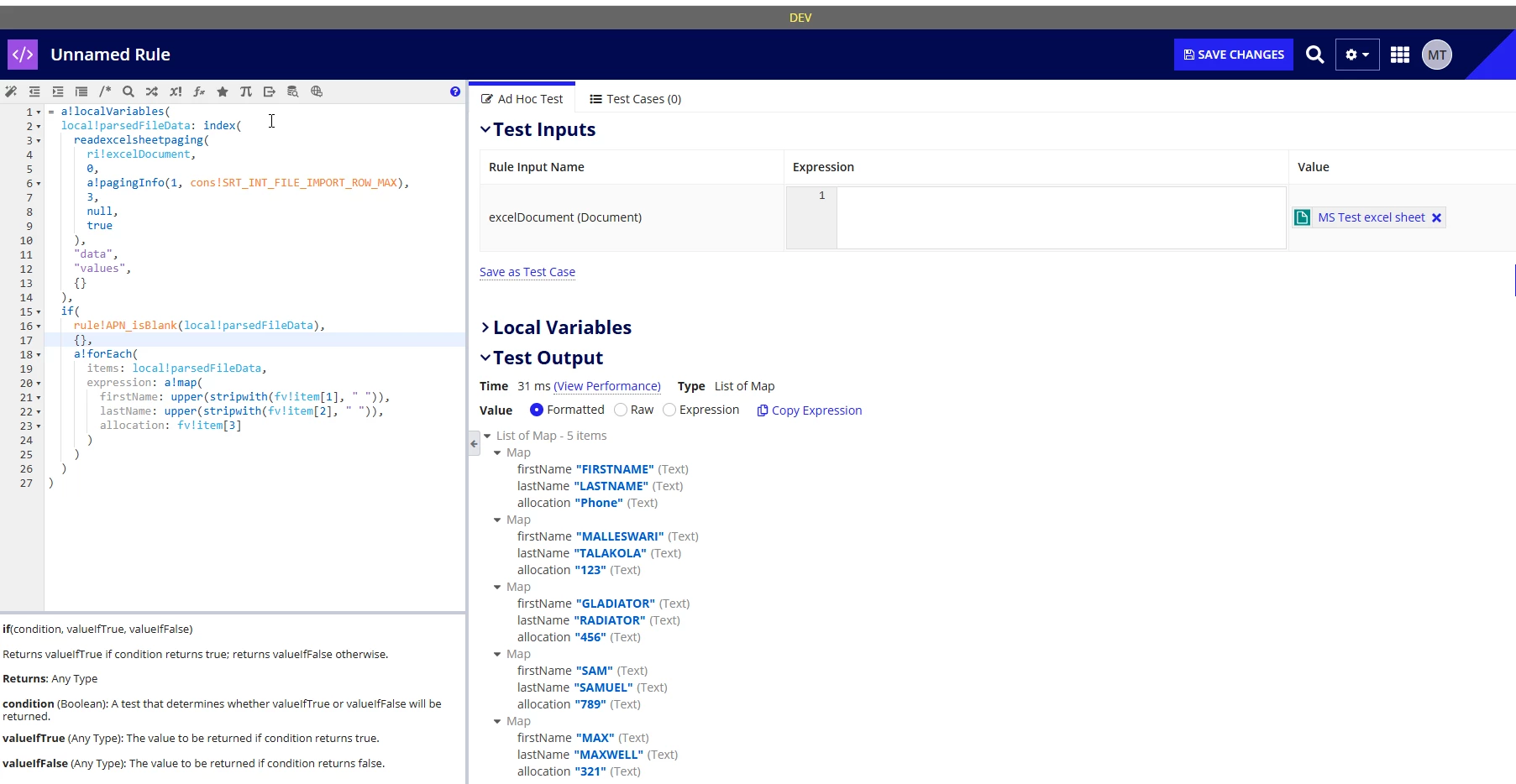Open the View Performance link
Screen dimensions: 1516x784
click(x=607, y=386)
